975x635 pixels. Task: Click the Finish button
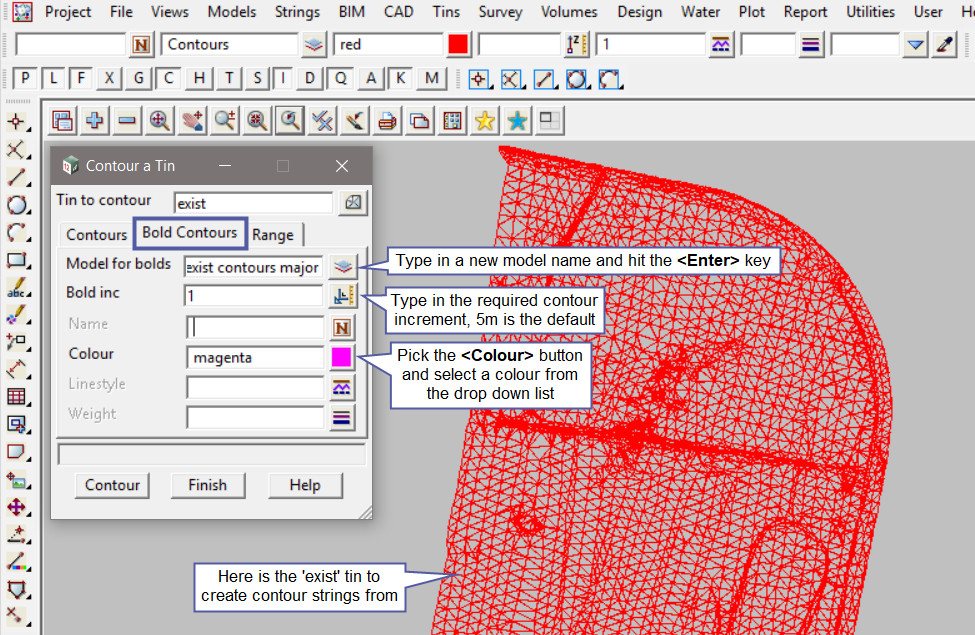click(x=207, y=485)
